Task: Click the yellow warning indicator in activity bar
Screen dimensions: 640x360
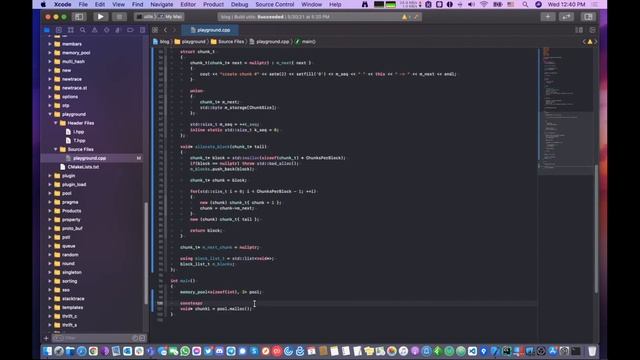Action: [x=404, y=17]
